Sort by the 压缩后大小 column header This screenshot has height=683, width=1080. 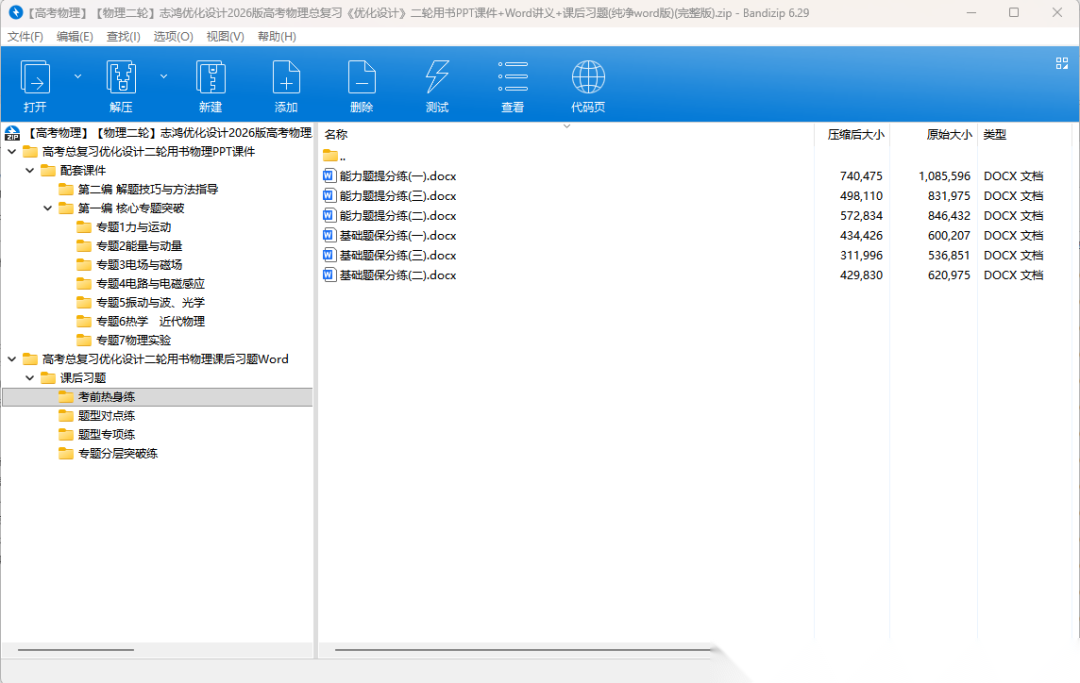point(855,134)
